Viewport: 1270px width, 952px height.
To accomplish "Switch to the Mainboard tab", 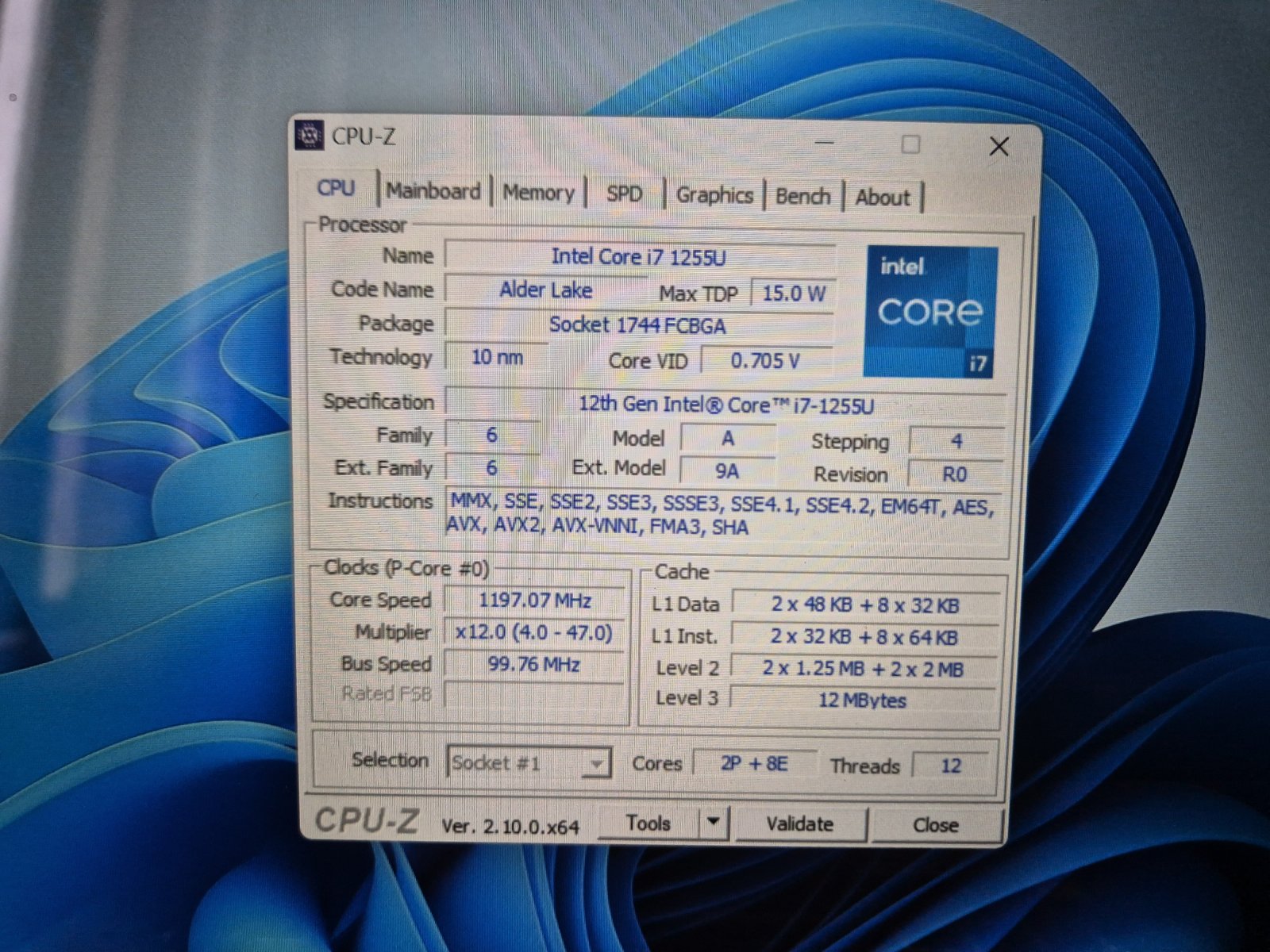I will [433, 191].
